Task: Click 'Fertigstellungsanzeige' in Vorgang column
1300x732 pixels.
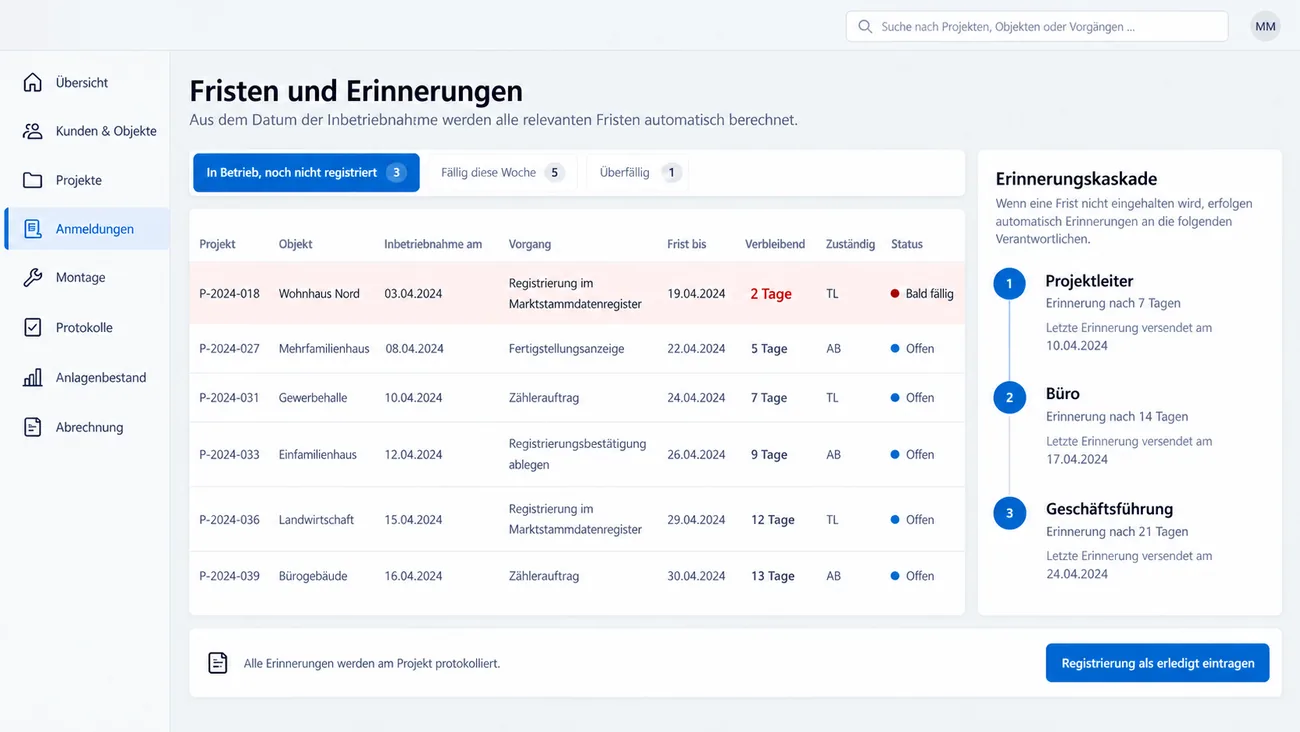Action: 566,349
